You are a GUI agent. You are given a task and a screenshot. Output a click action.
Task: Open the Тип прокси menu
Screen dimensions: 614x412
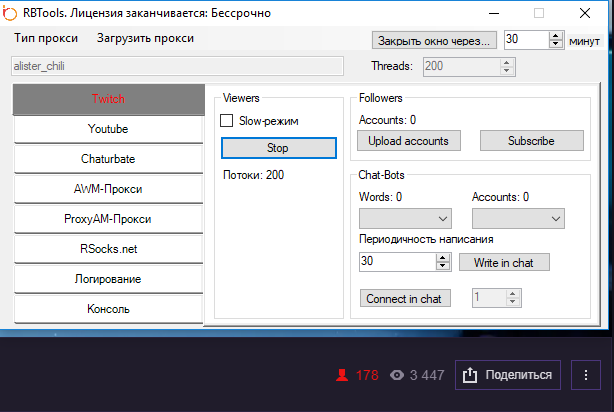pyautogui.click(x=46, y=38)
